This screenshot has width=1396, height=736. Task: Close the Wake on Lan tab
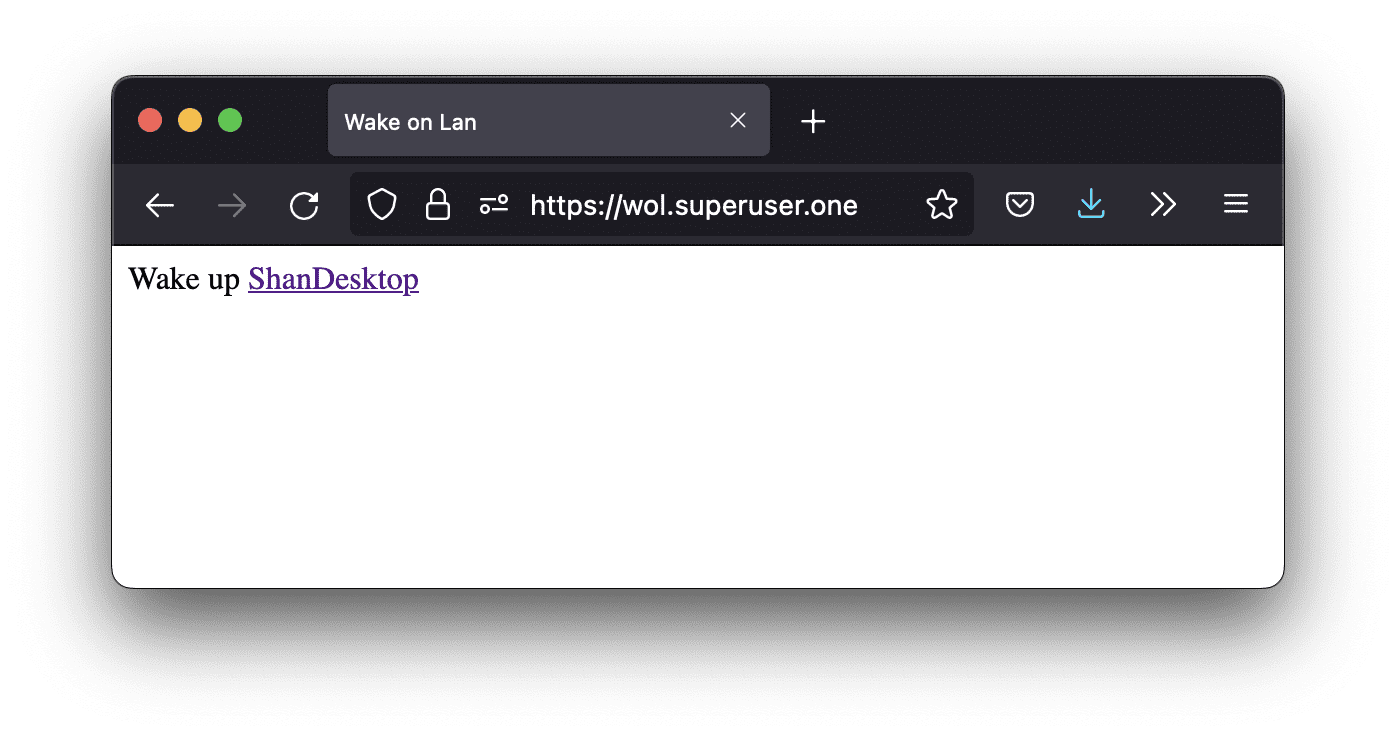[738, 120]
